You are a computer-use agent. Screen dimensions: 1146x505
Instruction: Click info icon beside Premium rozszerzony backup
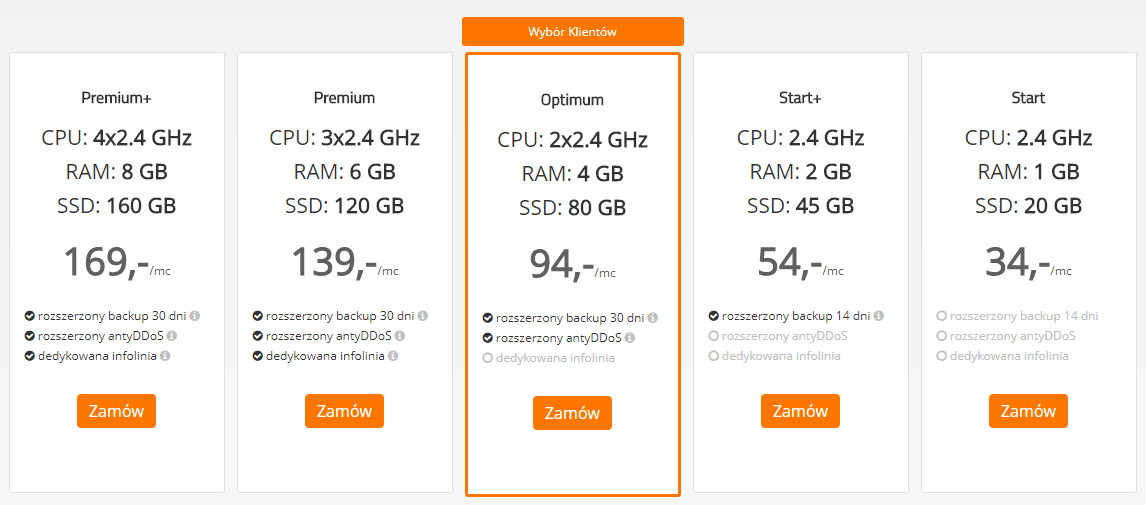tap(423, 316)
